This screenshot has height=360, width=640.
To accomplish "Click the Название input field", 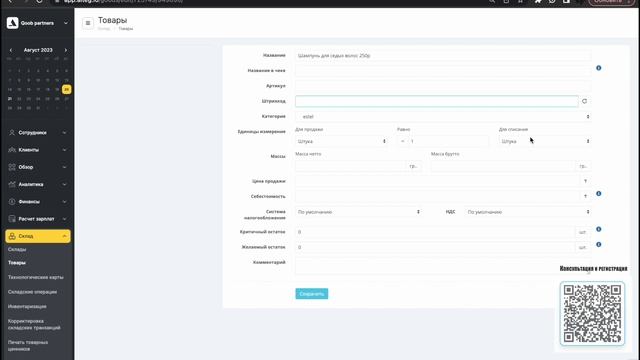I will [x=443, y=56].
